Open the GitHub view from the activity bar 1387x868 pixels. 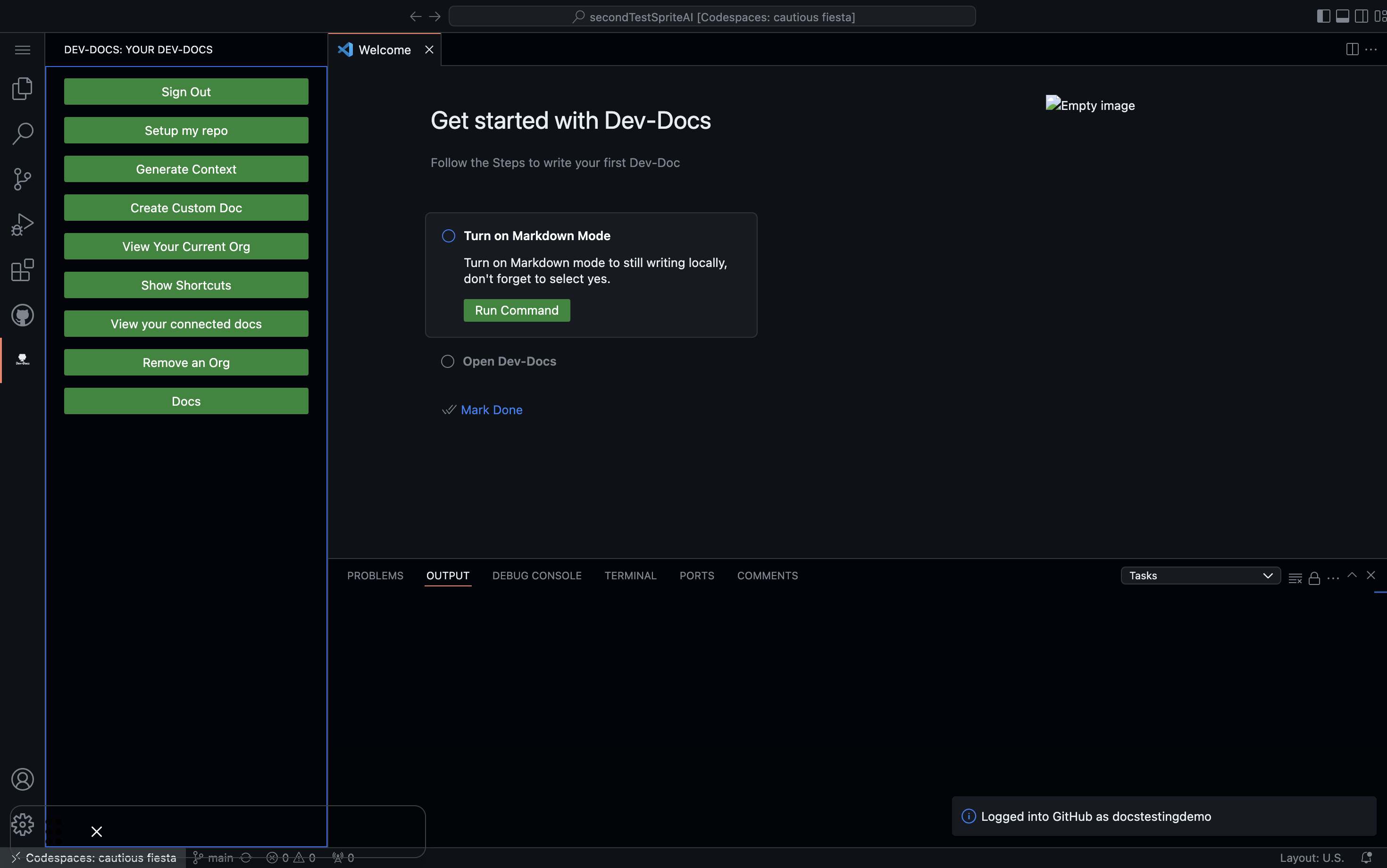click(22, 315)
